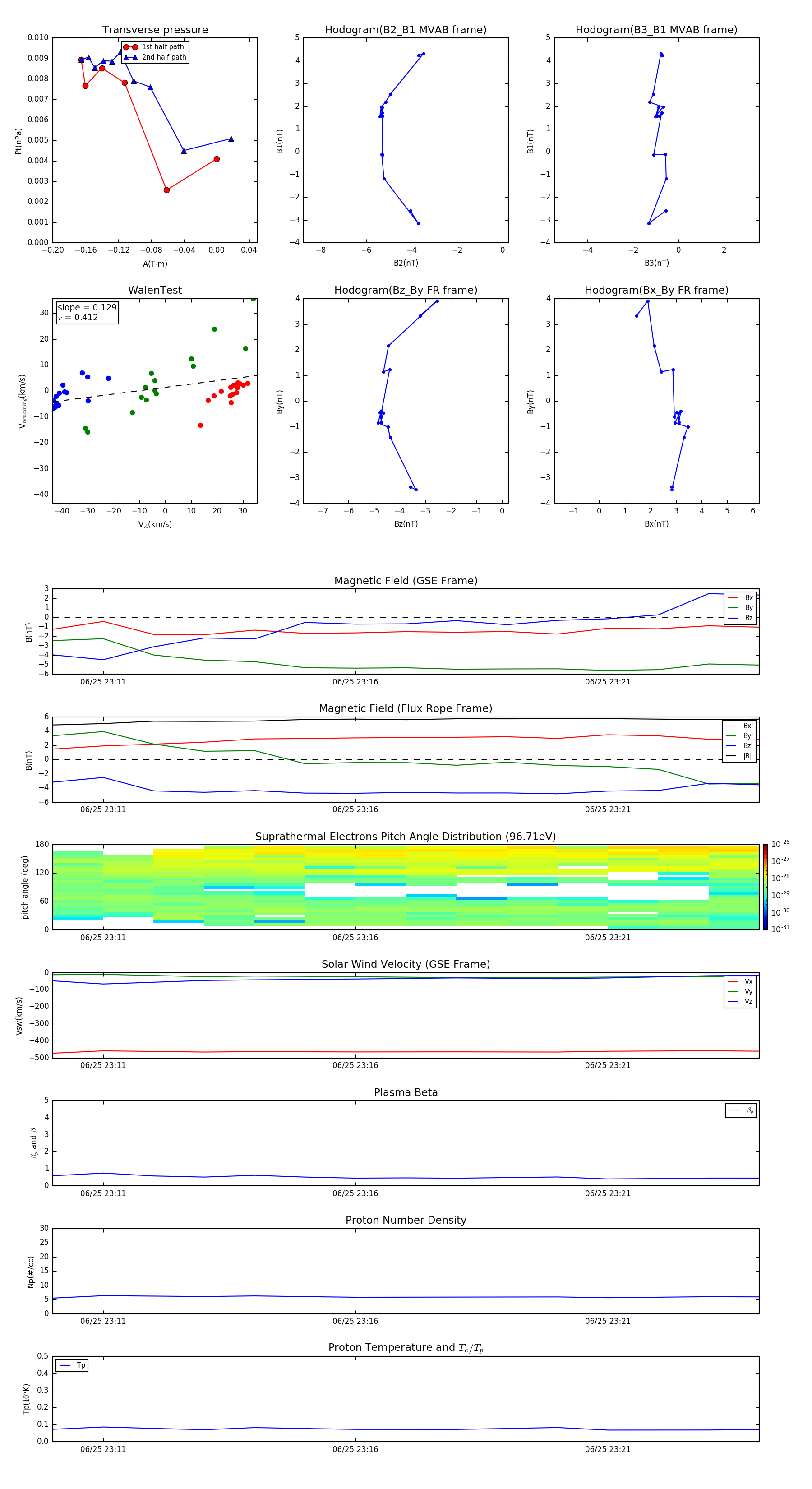Select the "slope = 0.129" annotation
This screenshot has height=1489, width=812.
point(87,308)
